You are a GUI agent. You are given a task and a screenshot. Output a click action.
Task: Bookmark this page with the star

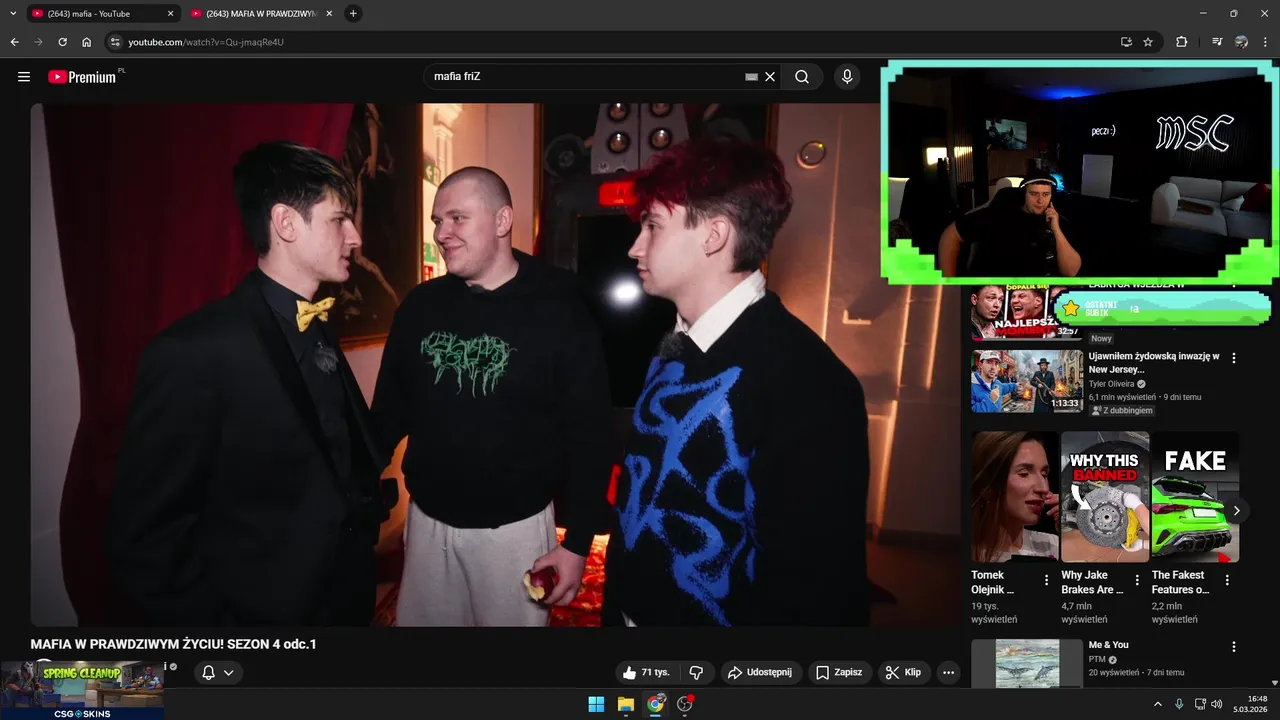point(1148,42)
